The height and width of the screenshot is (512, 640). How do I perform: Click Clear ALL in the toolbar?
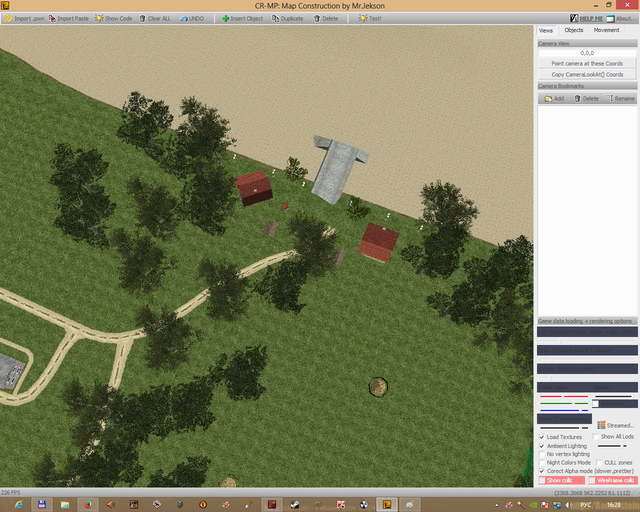pos(155,18)
